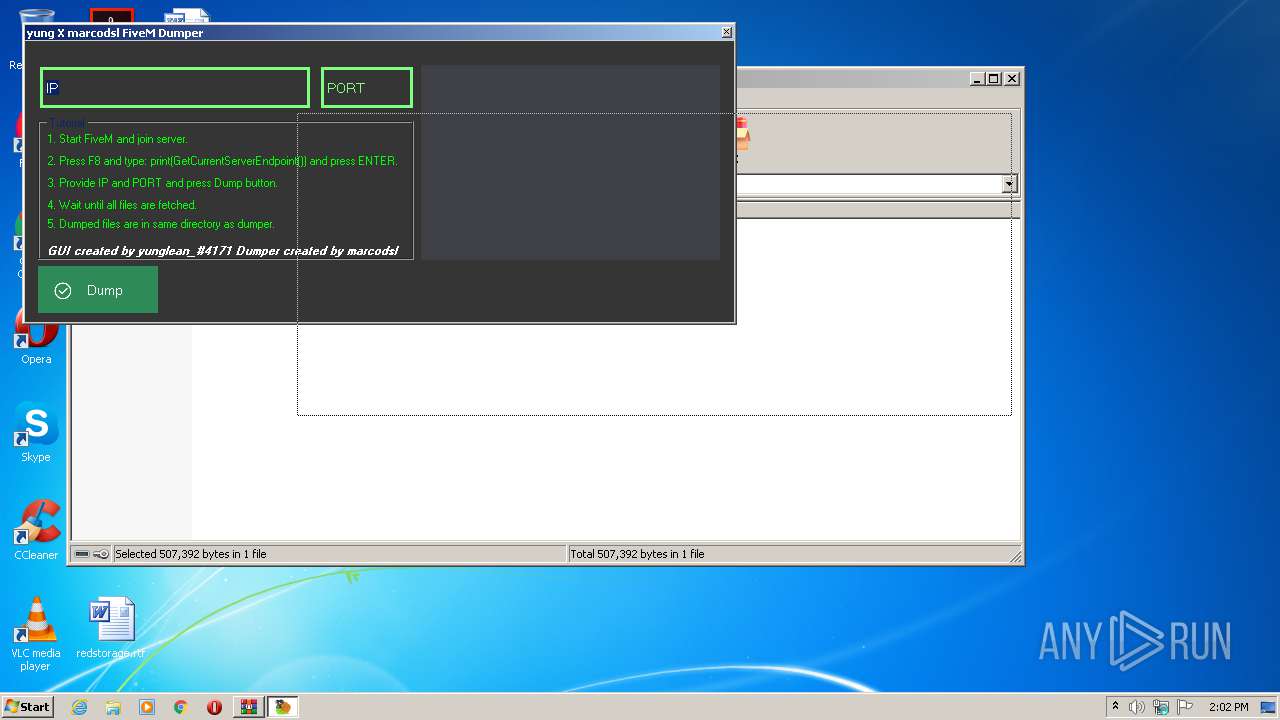Open Windows Explorer folder from taskbar
This screenshot has width=1280, height=720.
click(113, 707)
